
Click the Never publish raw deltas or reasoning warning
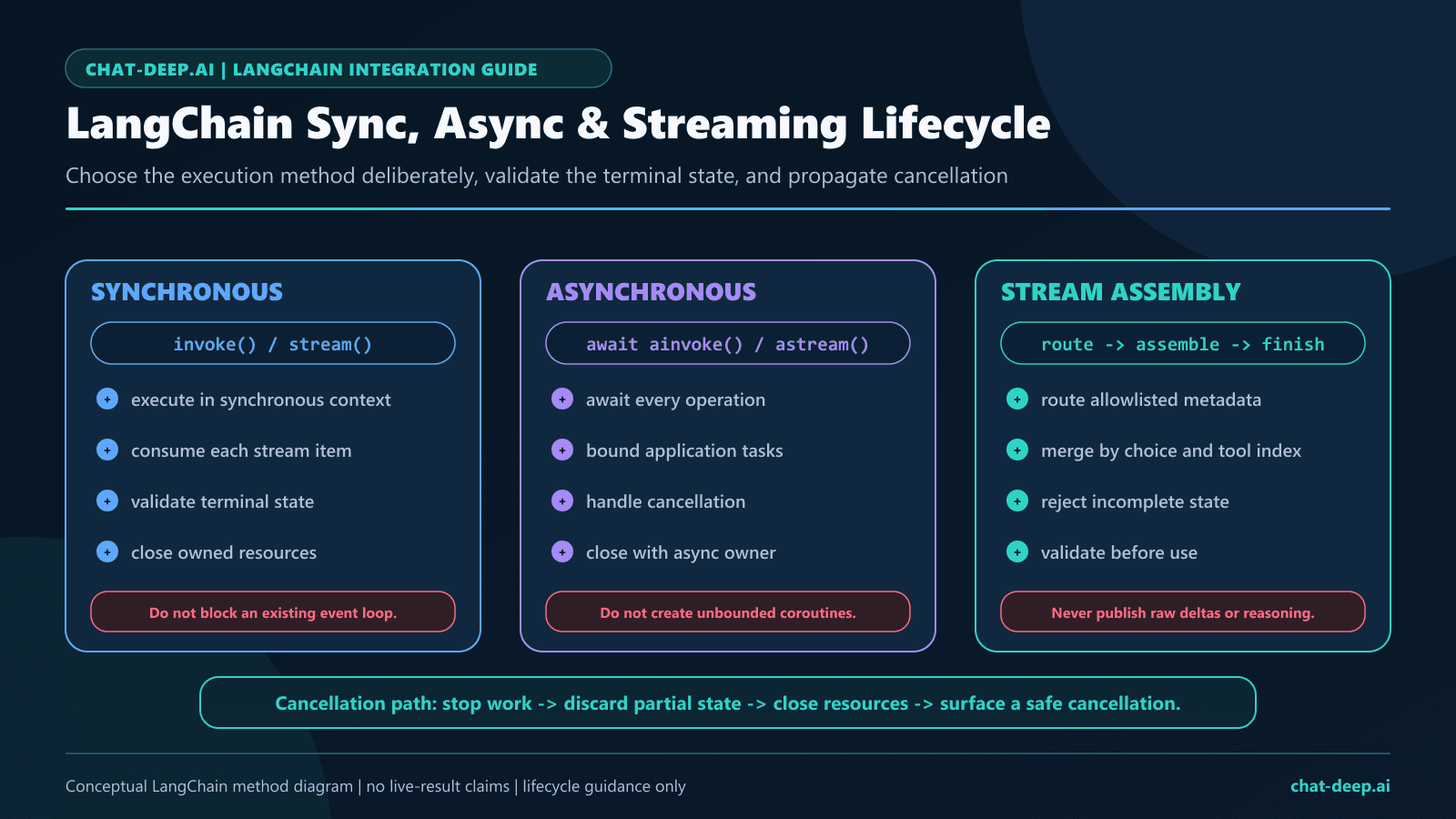coord(1183,612)
